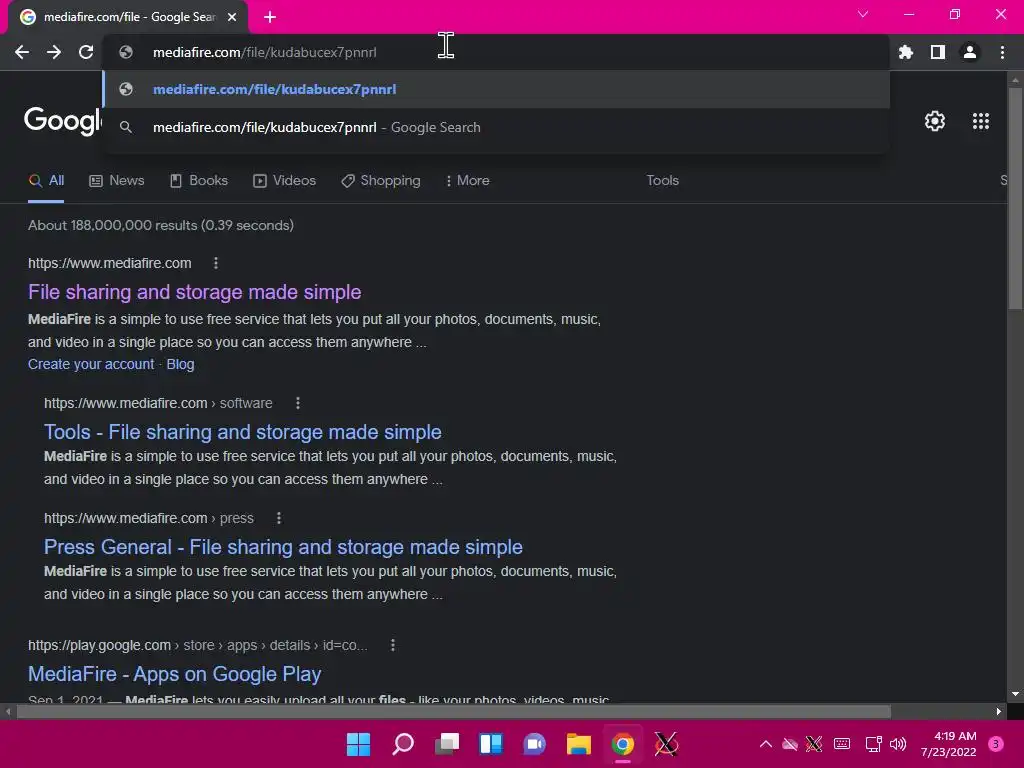Reload the current page
Image resolution: width=1024 pixels, height=768 pixels.
pos(86,52)
